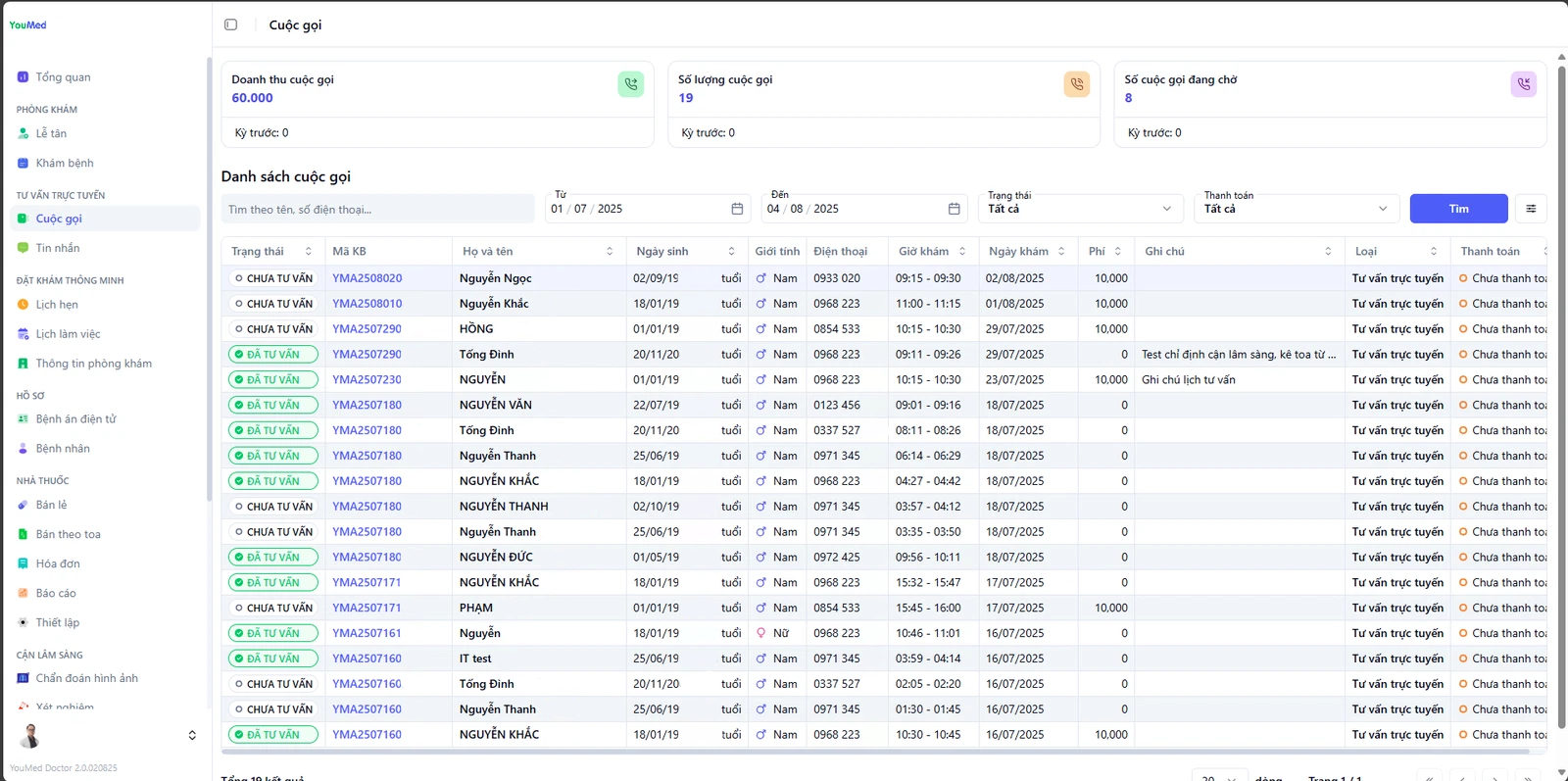Open record link YMA2508020

click(x=367, y=278)
